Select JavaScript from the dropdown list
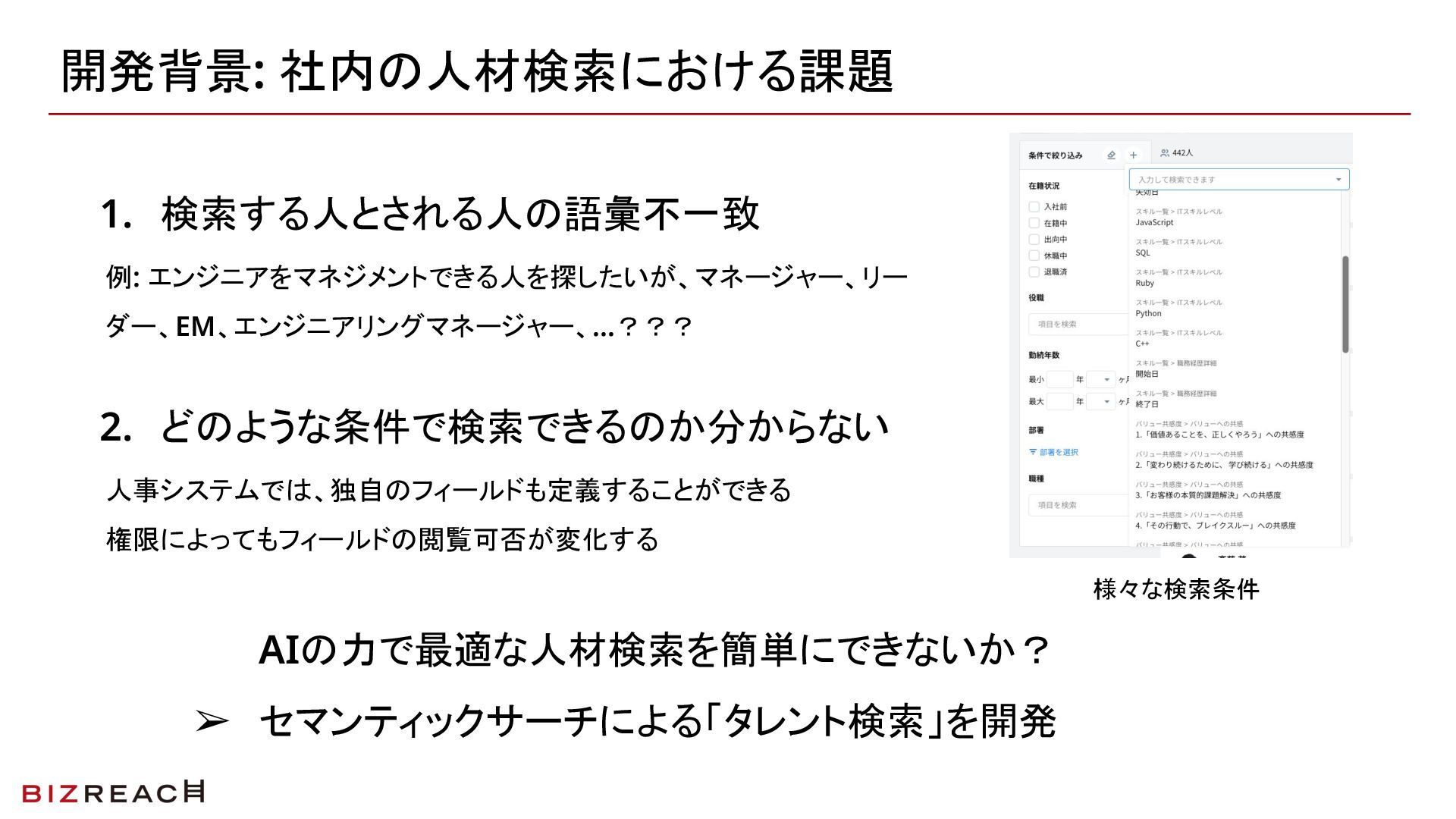 (1154, 222)
